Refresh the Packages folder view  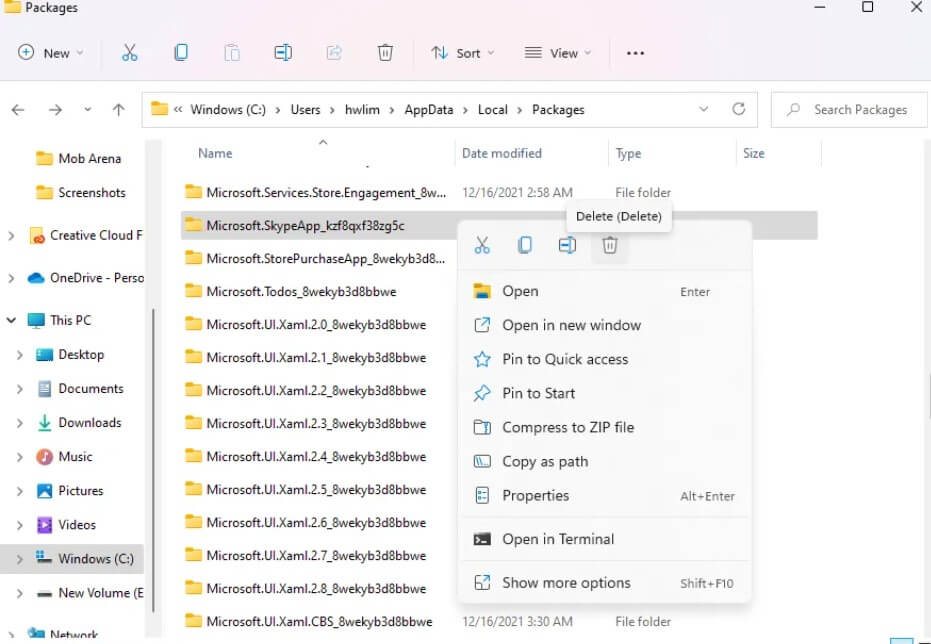coord(739,109)
